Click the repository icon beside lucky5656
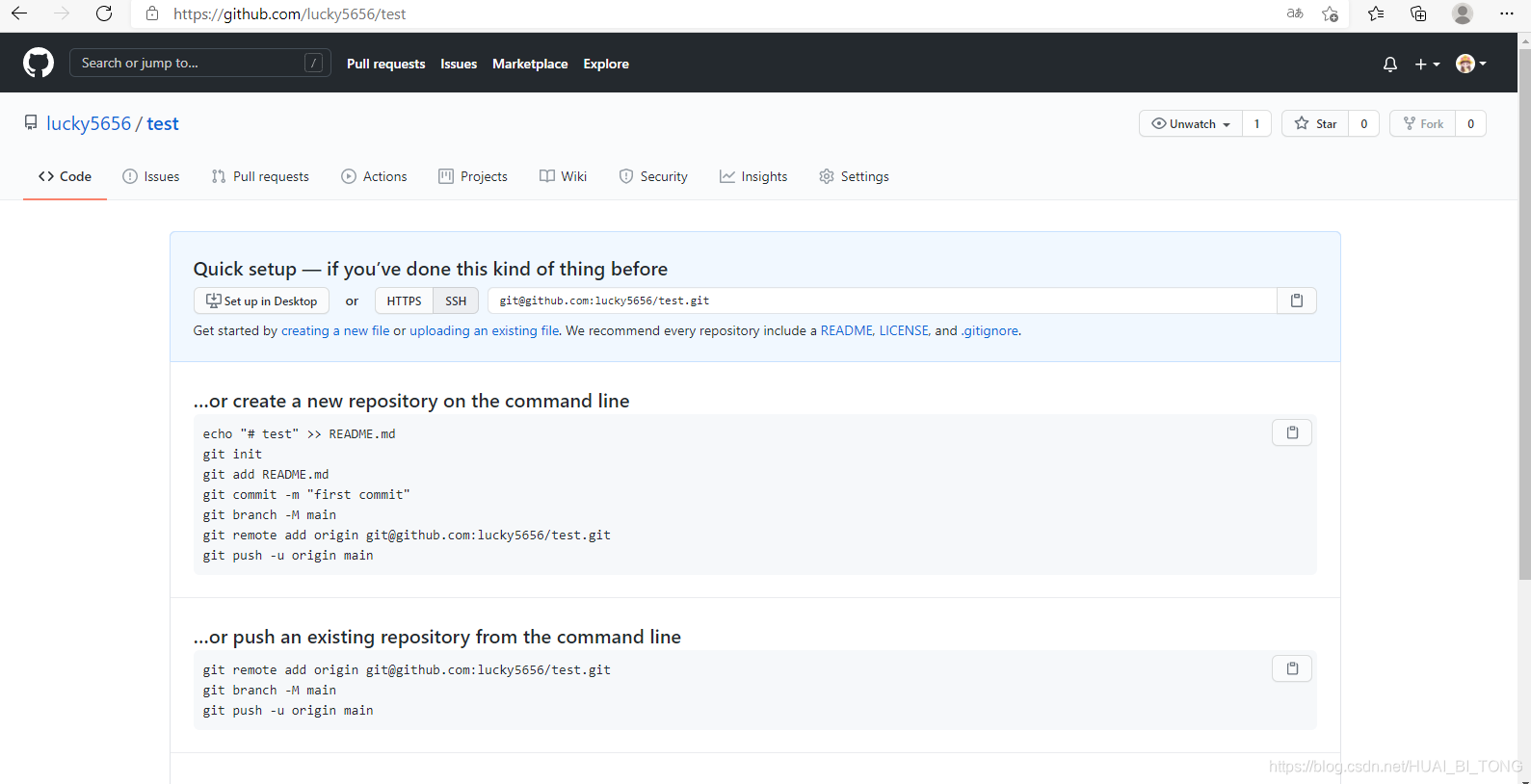 click(31, 123)
